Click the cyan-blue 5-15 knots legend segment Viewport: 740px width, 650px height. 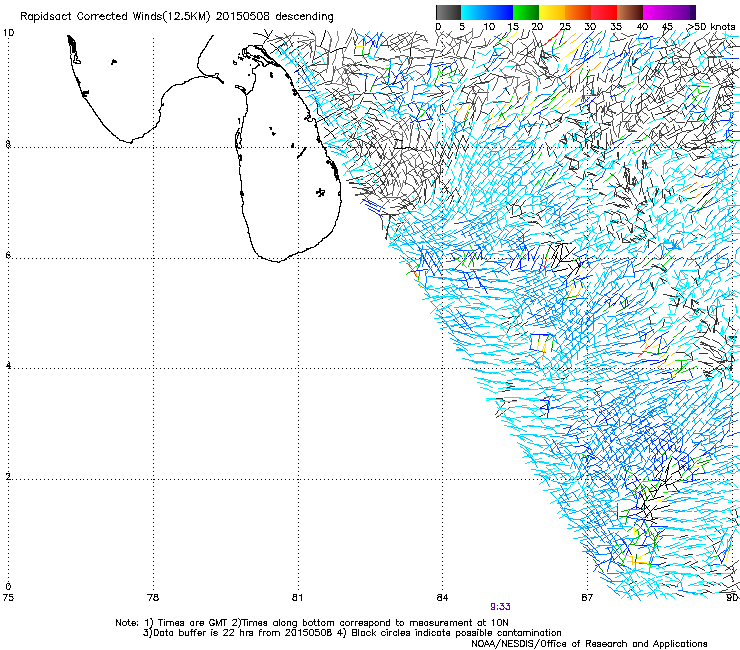tap(487, 12)
